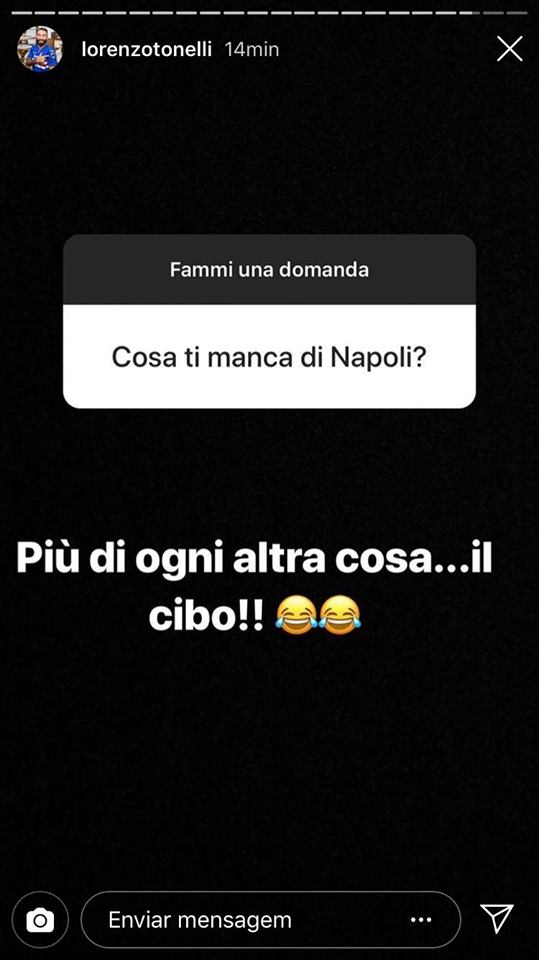Share story via paper plane icon
The width and height of the screenshot is (539, 960).
point(497,918)
